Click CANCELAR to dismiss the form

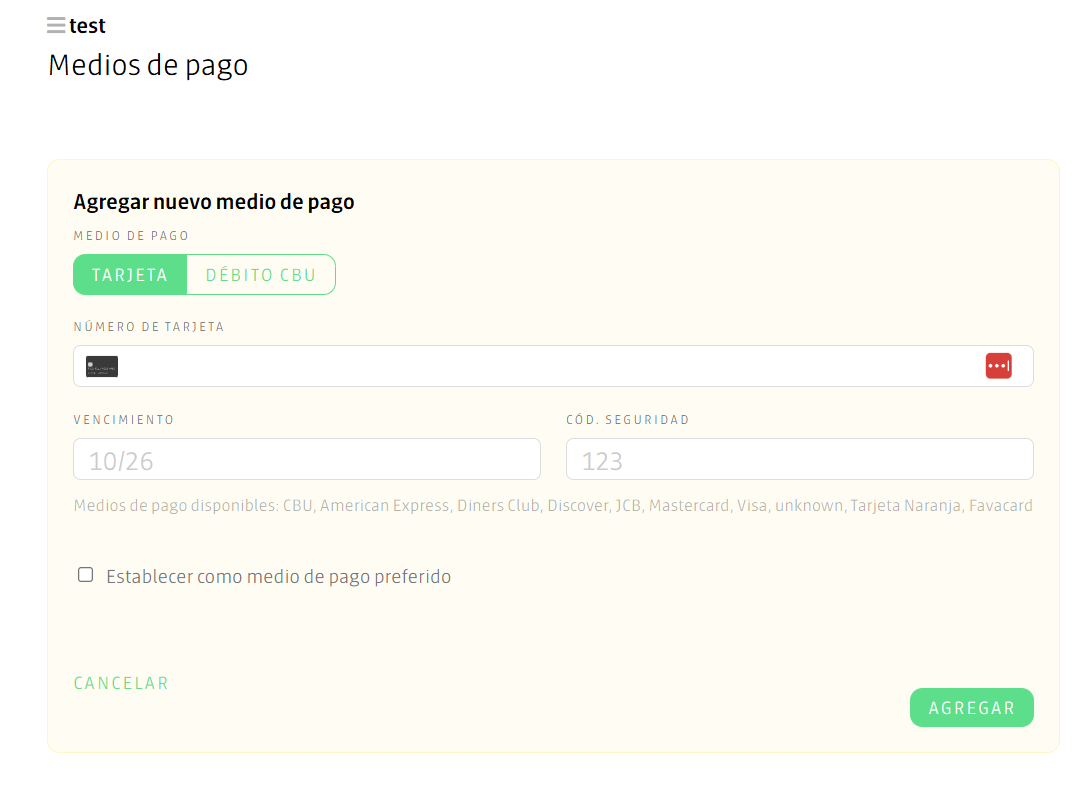tap(120, 682)
